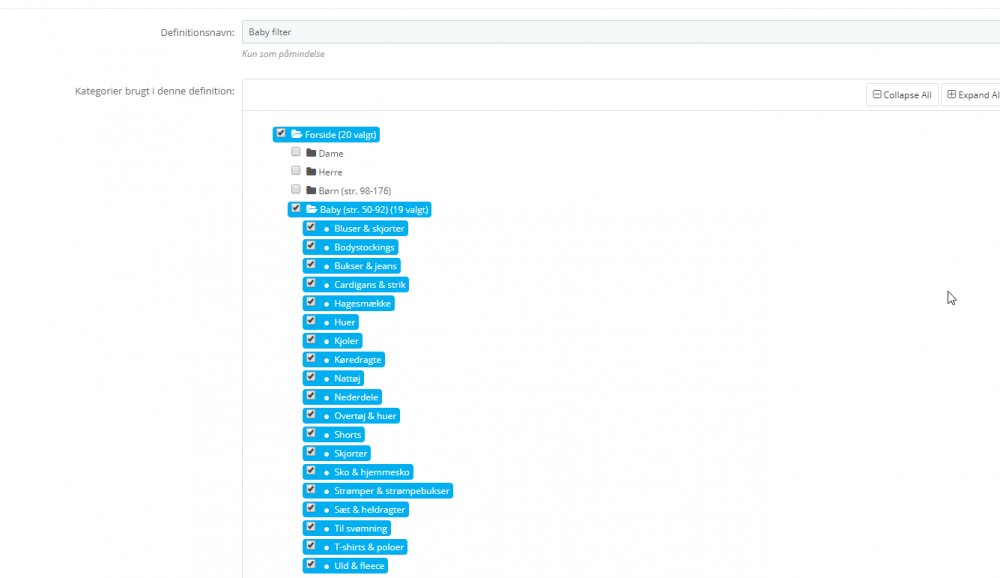The width and height of the screenshot is (1000, 578).
Task: Uncheck the Cardigans & strik checkbox
Action: point(311,283)
